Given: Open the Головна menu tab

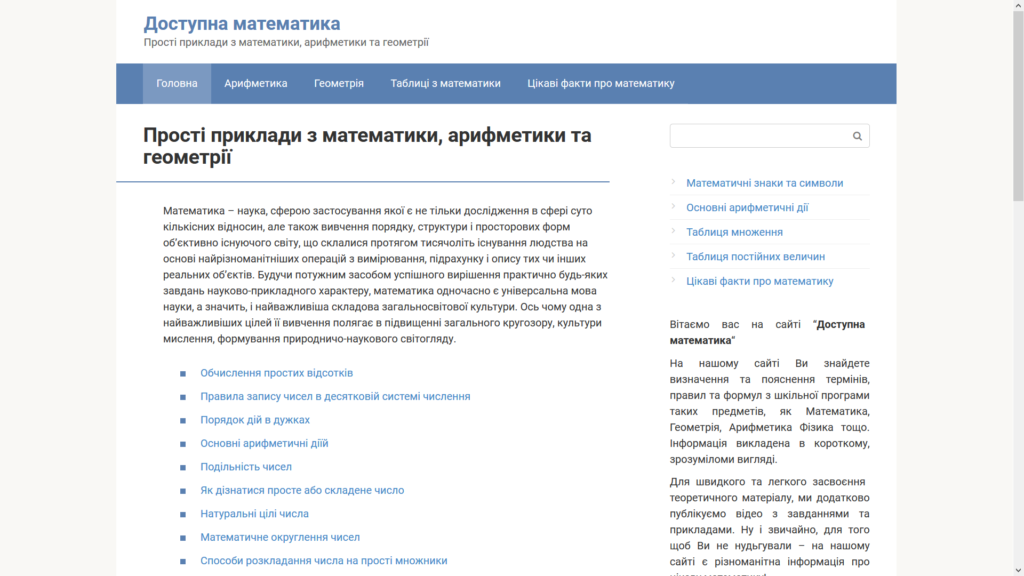Looking at the screenshot, I should 177,84.
